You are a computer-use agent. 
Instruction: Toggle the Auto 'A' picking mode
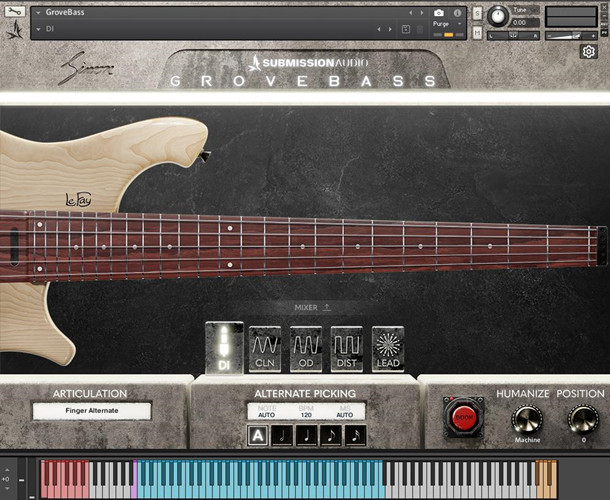click(258, 435)
